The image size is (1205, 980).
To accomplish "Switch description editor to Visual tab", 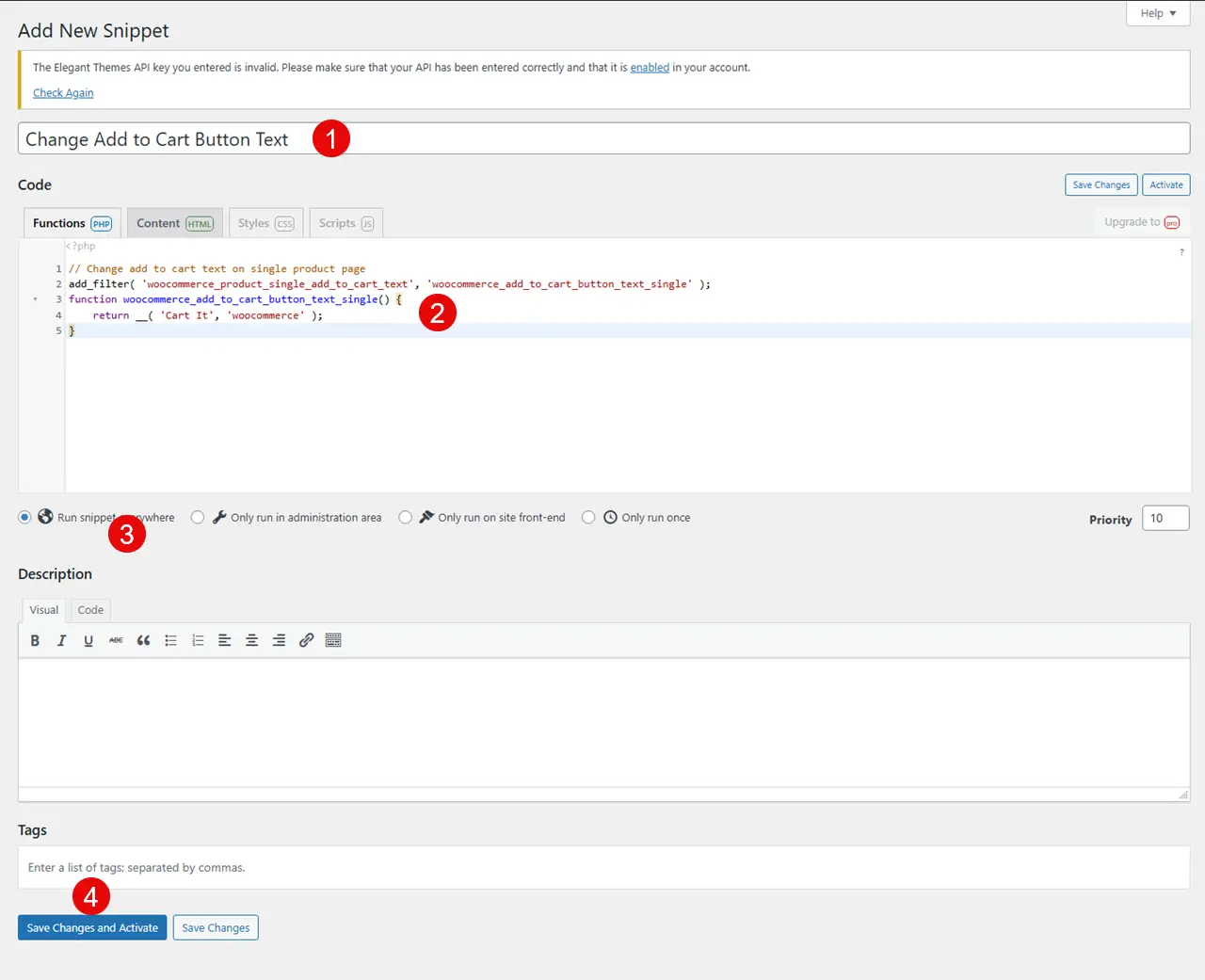I will (x=43, y=610).
